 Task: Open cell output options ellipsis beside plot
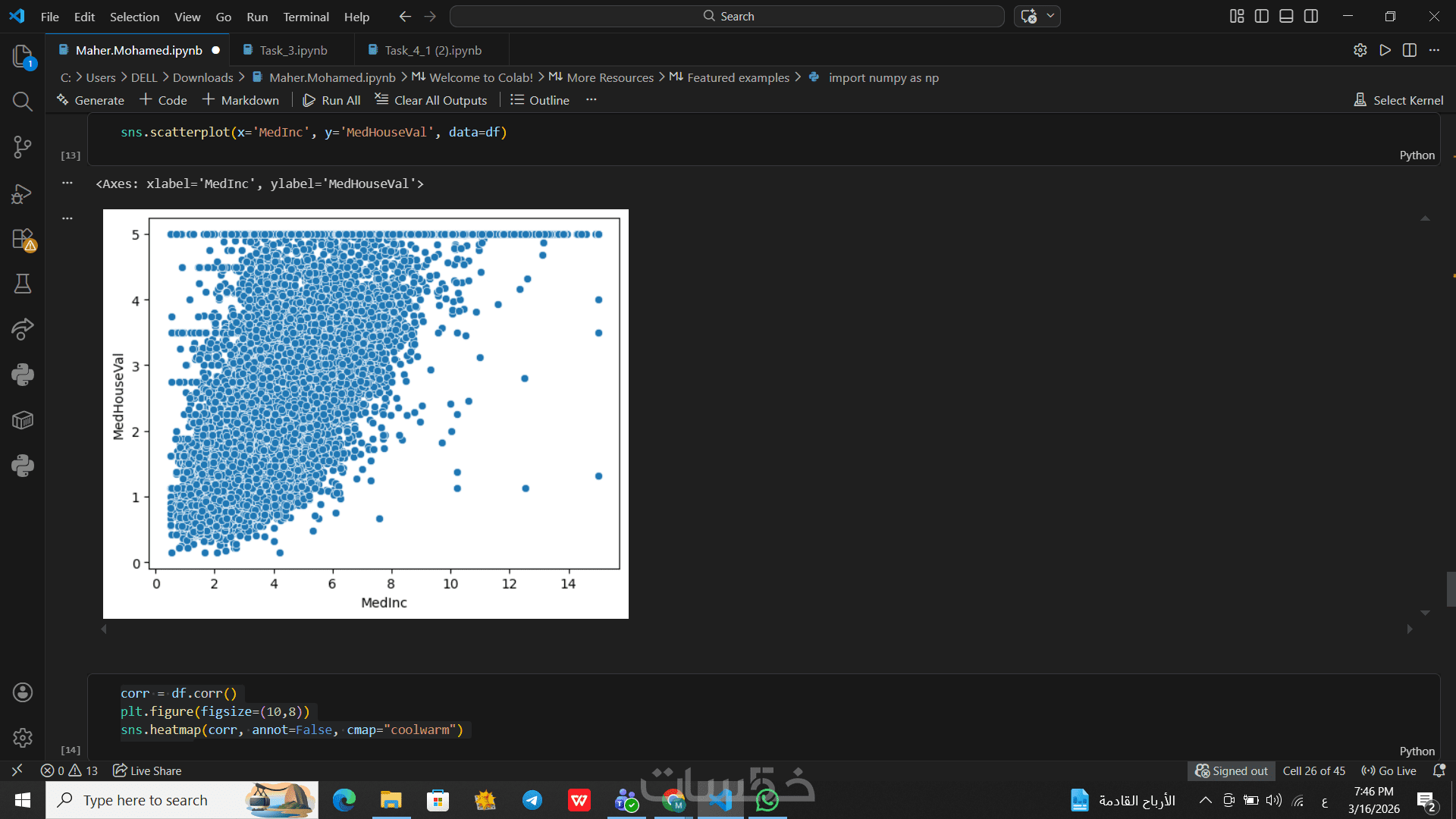67,218
